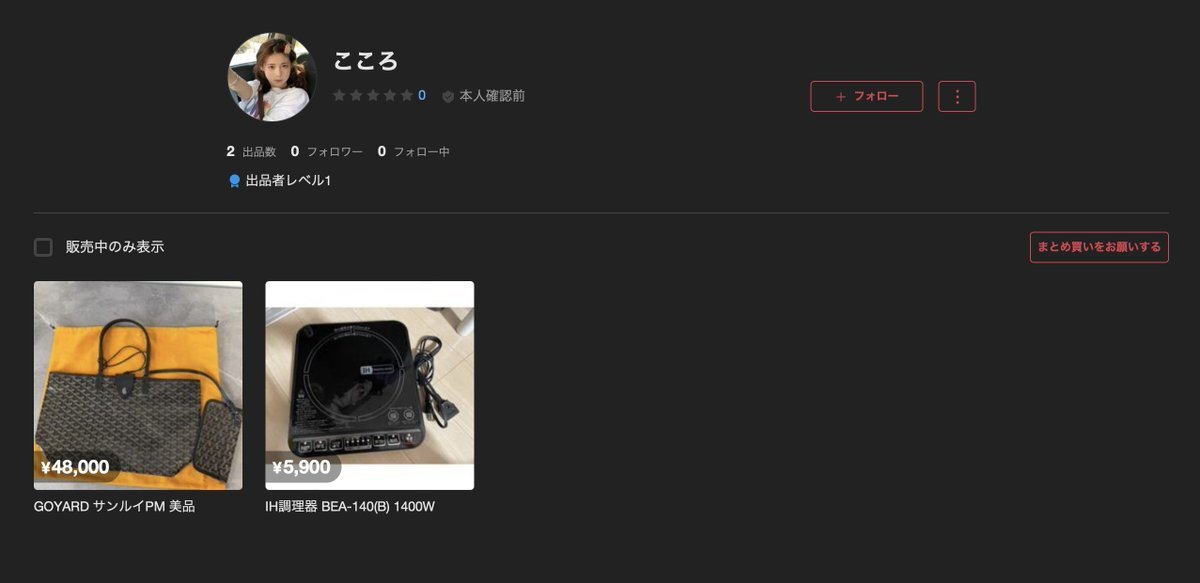
Task: Click the blue review count number 0
Action: pos(422,96)
